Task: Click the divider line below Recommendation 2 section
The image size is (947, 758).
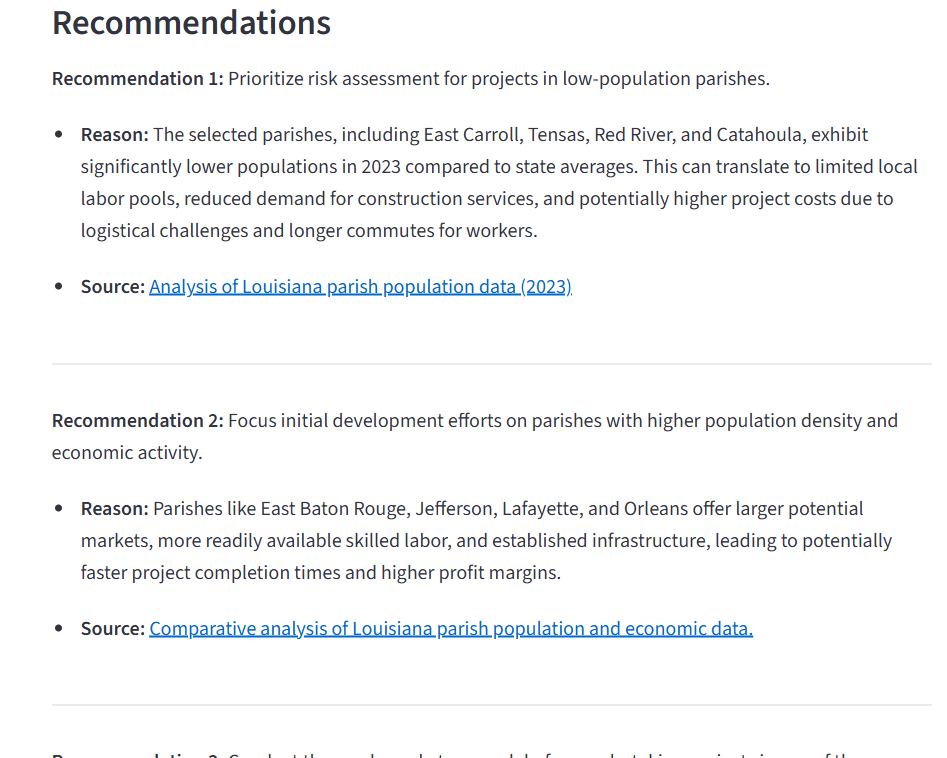Action: coord(492,705)
